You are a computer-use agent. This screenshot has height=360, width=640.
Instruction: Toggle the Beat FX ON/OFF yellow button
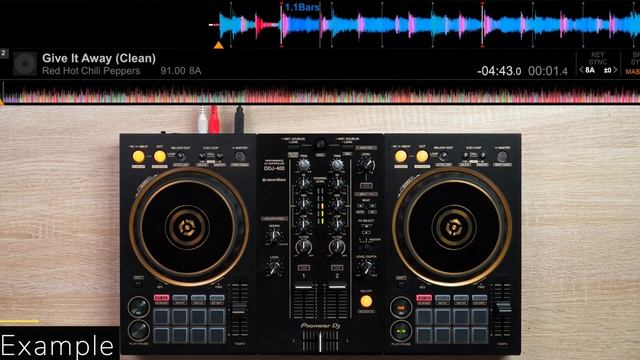366,301
